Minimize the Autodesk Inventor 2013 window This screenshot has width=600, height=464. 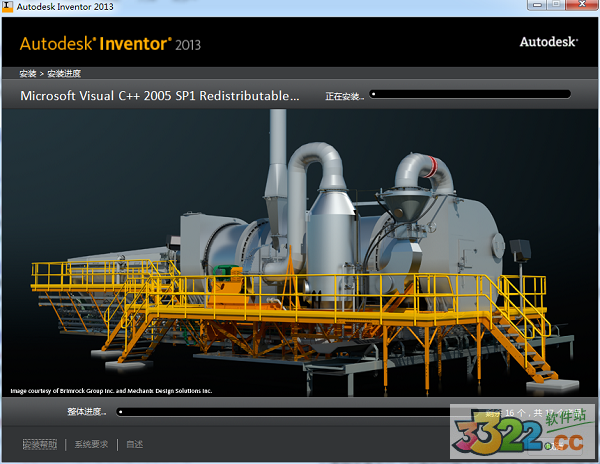537,5
